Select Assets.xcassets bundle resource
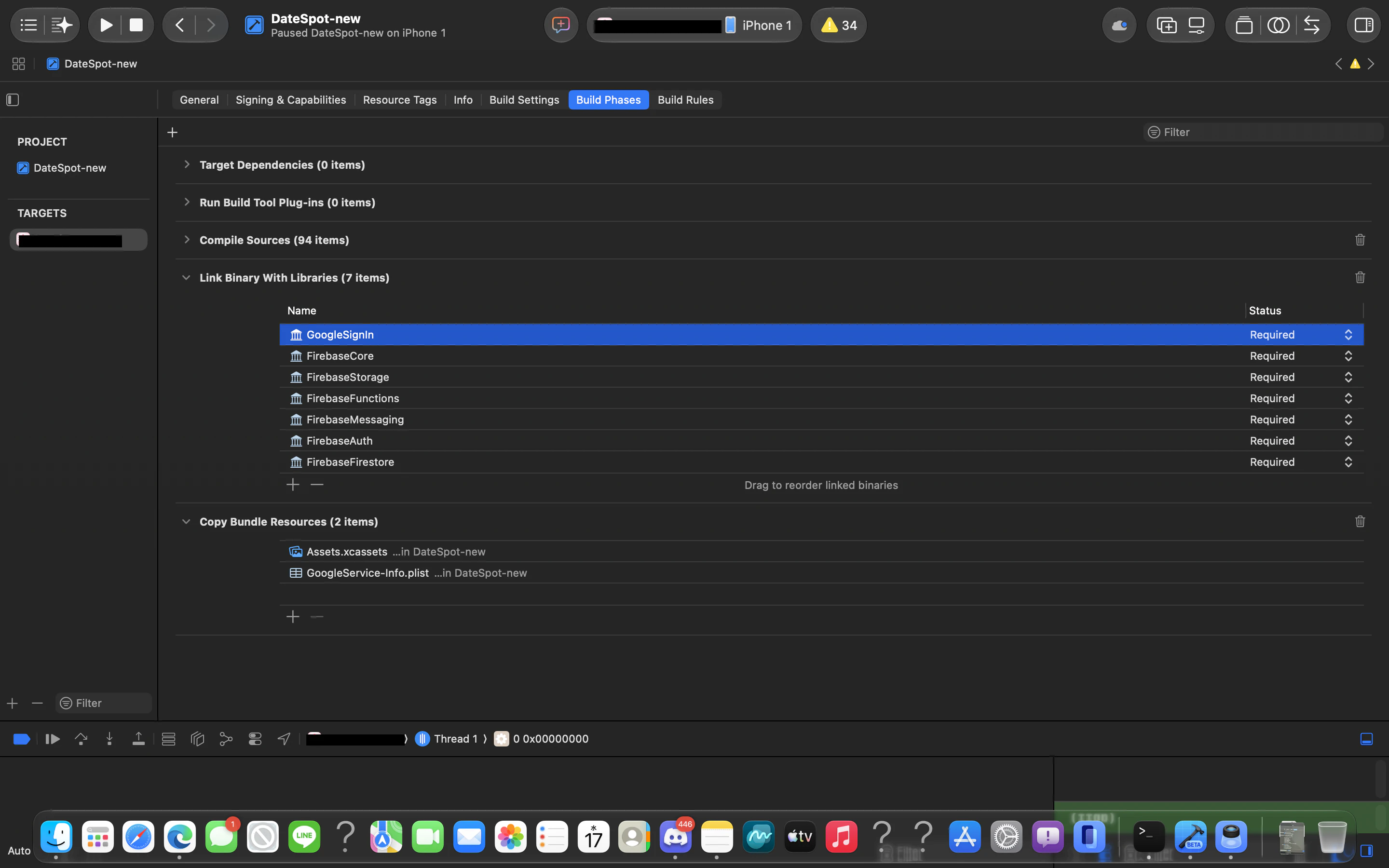 click(821, 552)
